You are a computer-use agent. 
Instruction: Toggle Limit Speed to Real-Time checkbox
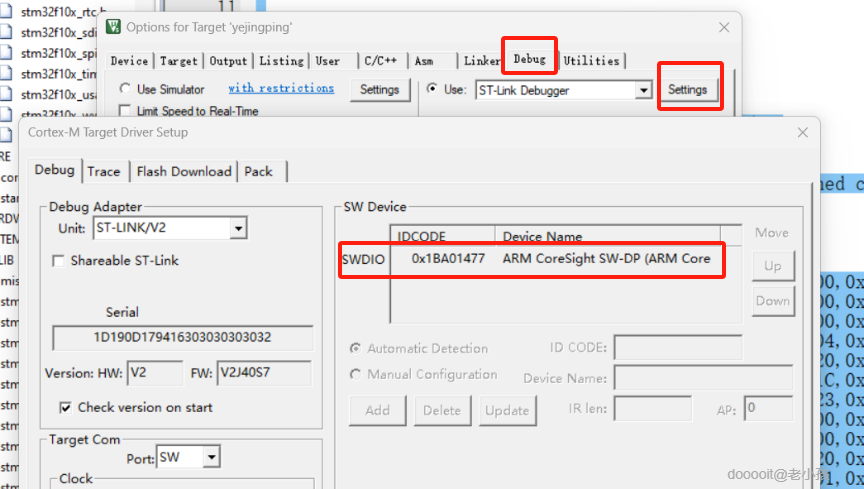tap(125, 111)
